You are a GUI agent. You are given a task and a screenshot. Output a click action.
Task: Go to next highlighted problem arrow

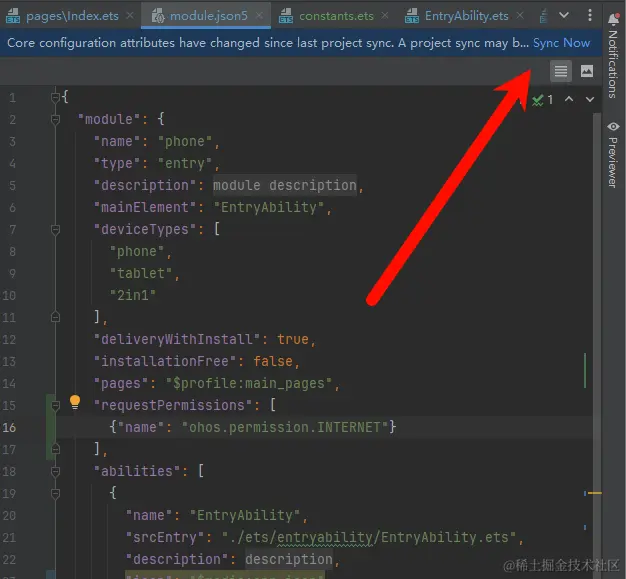coord(590,99)
